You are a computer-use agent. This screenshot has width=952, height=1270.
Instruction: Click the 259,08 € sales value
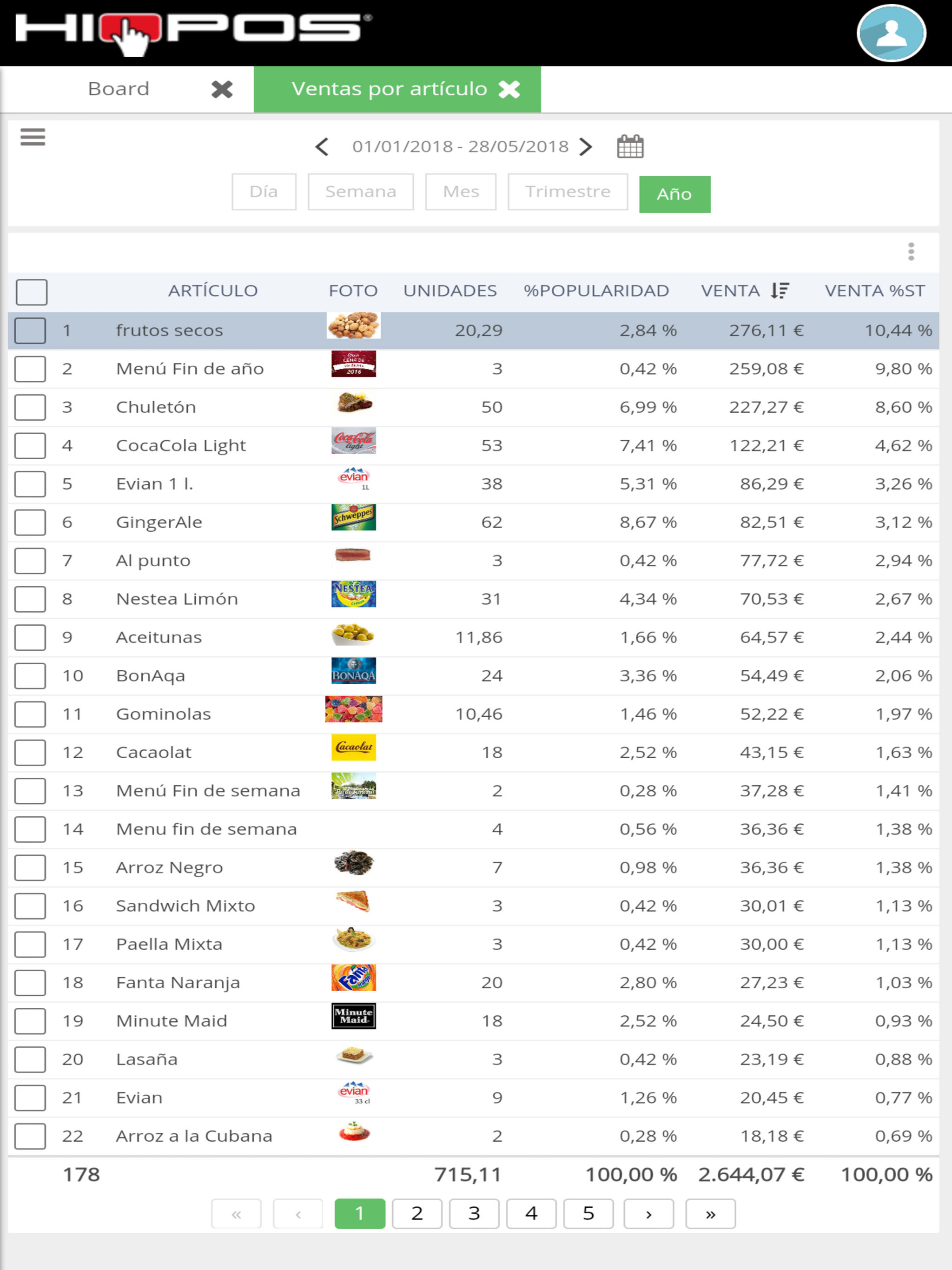[x=767, y=369]
